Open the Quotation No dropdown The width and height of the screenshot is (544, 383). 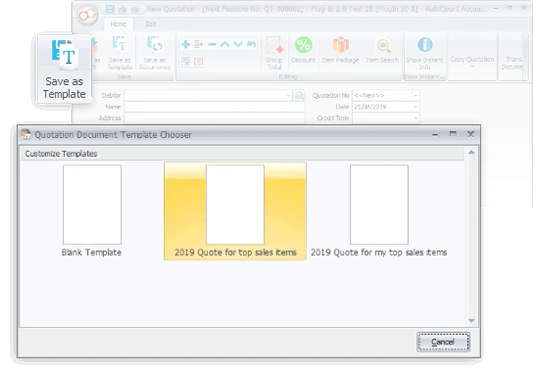415,95
